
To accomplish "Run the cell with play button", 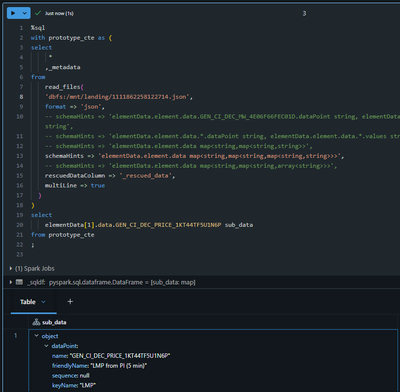I will 13,13.
